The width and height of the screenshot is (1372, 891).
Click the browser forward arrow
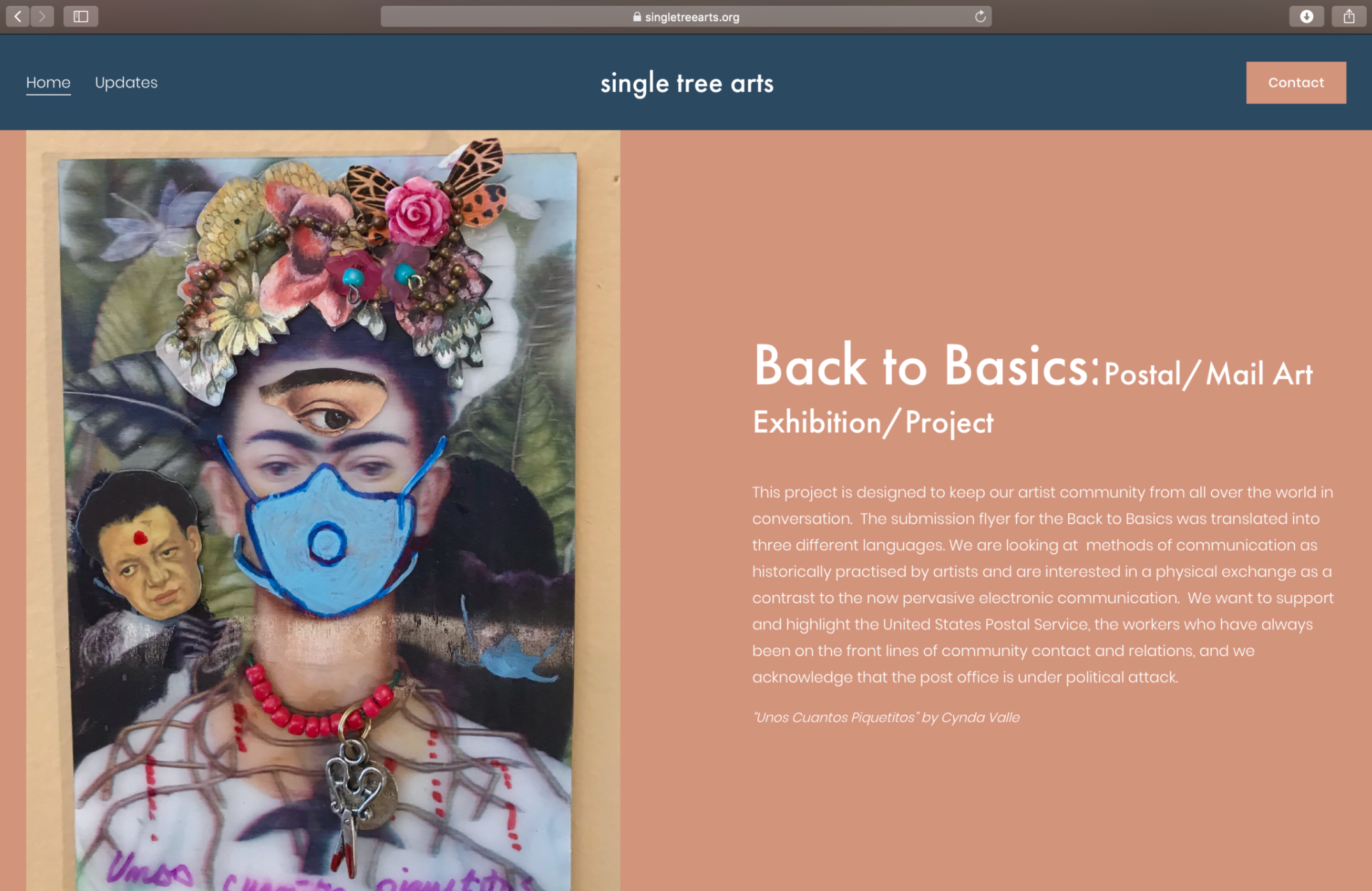(x=42, y=16)
